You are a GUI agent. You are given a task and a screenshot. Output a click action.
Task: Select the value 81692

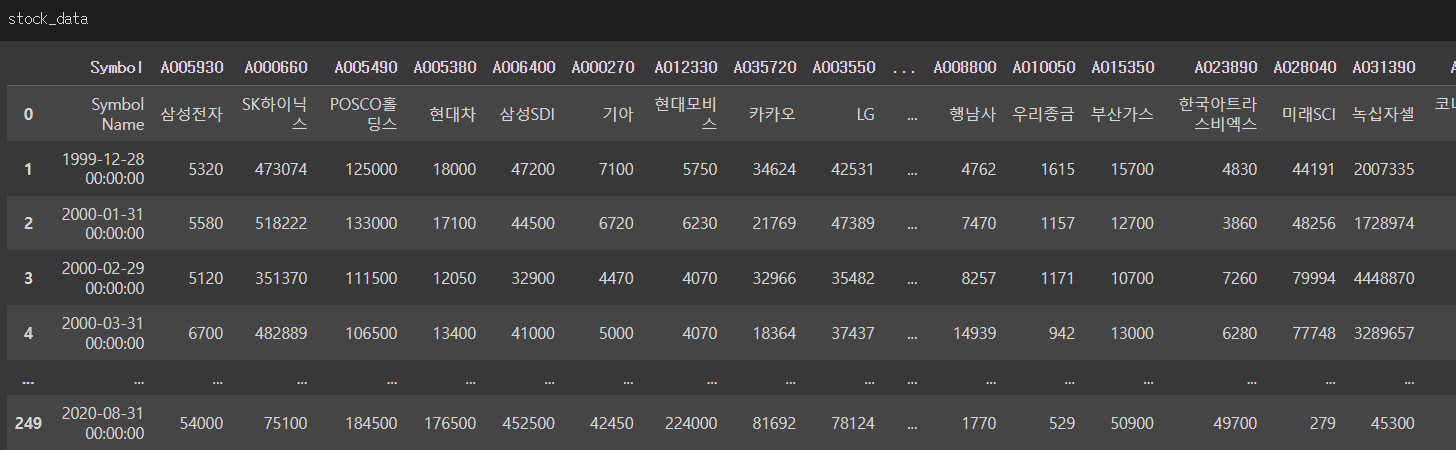pyautogui.click(x=774, y=423)
